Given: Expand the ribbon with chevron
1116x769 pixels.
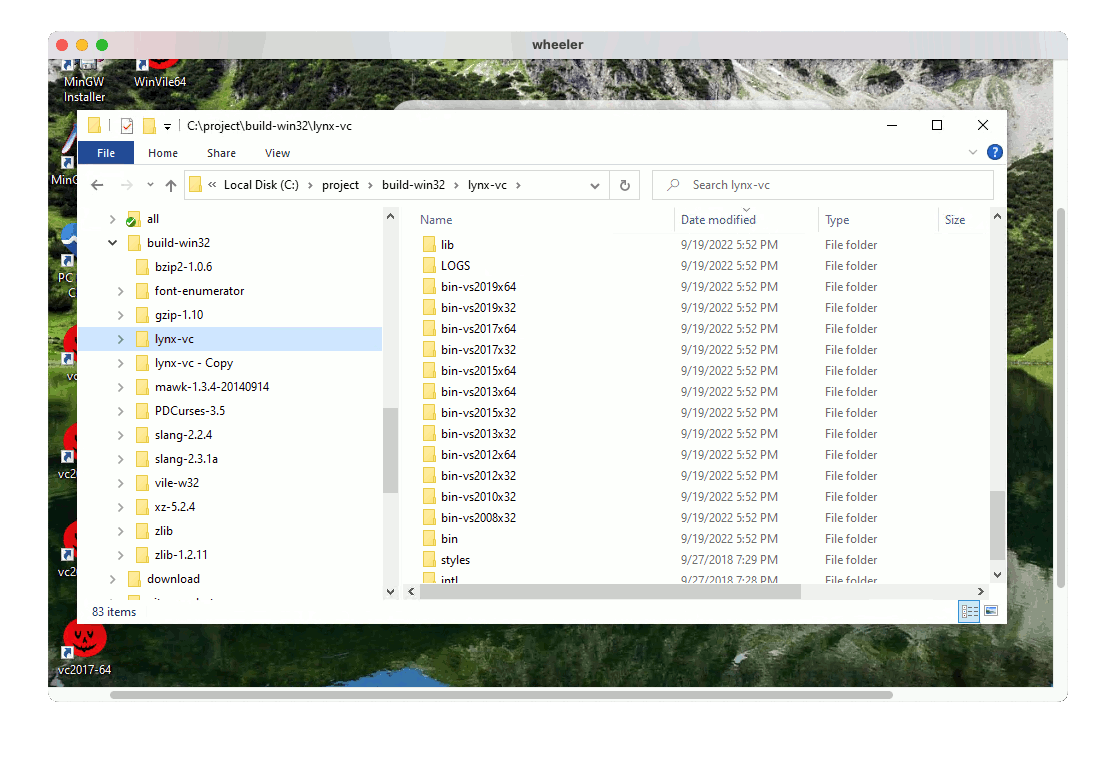Looking at the screenshot, I should click(x=973, y=153).
